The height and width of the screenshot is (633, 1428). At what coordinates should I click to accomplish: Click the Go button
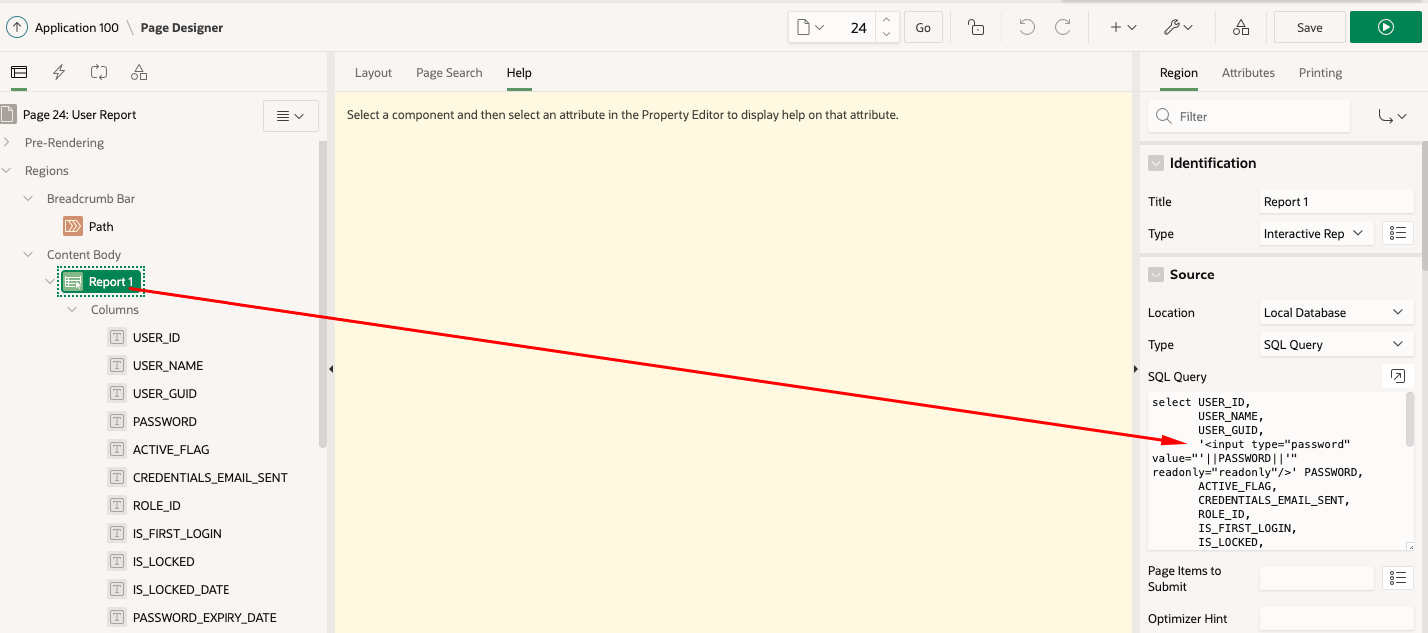click(x=923, y=28)
